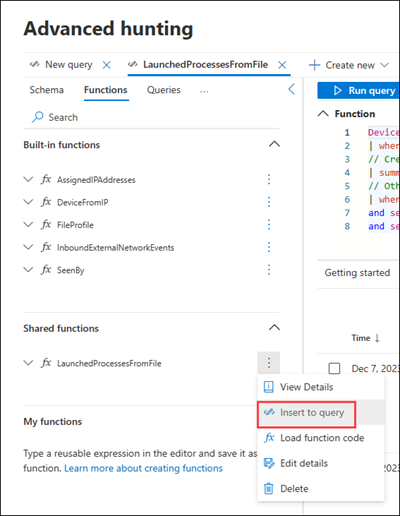400x516 pixels.
Task: Open the three-dot menu for DeviceFromIP
Action: click(x=269, y=202)
